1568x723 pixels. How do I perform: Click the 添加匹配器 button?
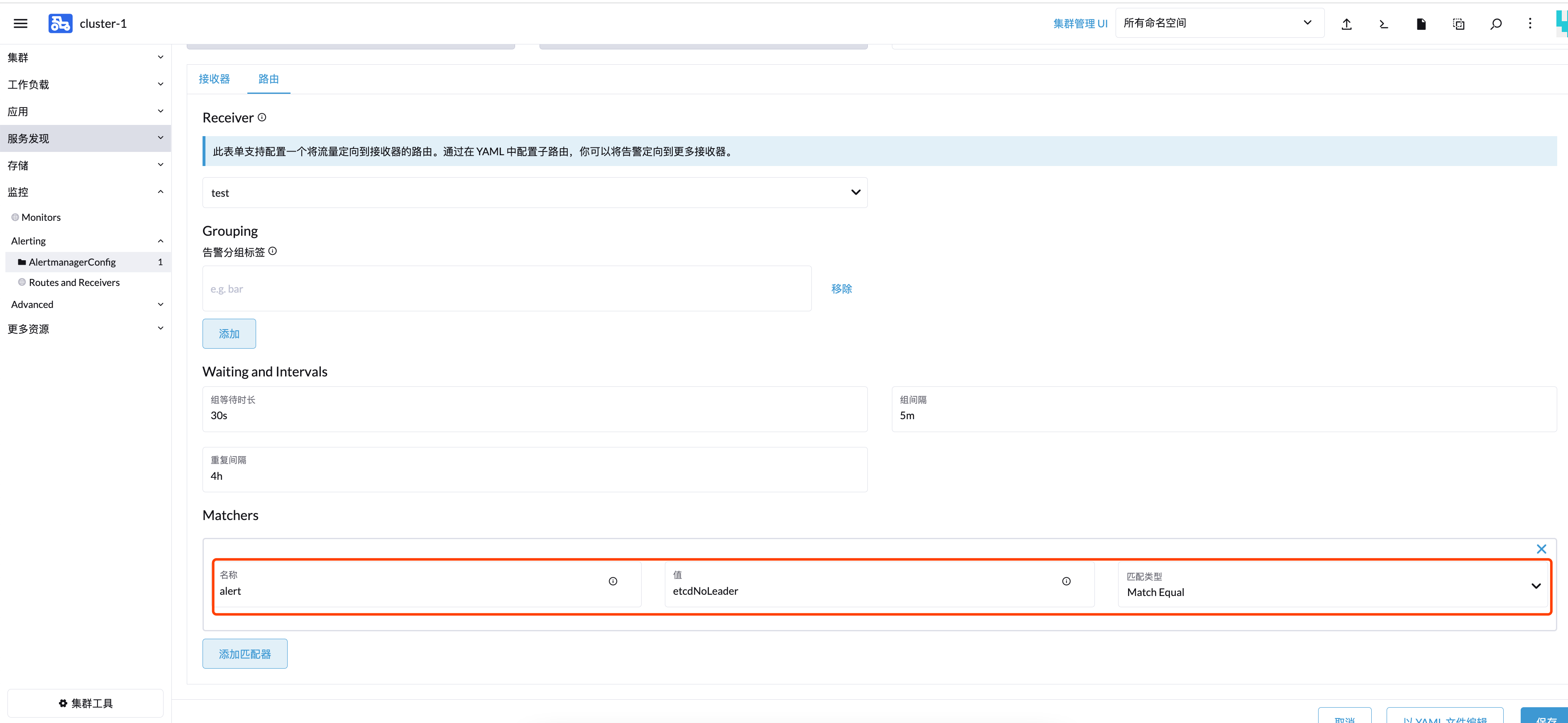coord(245,654)
